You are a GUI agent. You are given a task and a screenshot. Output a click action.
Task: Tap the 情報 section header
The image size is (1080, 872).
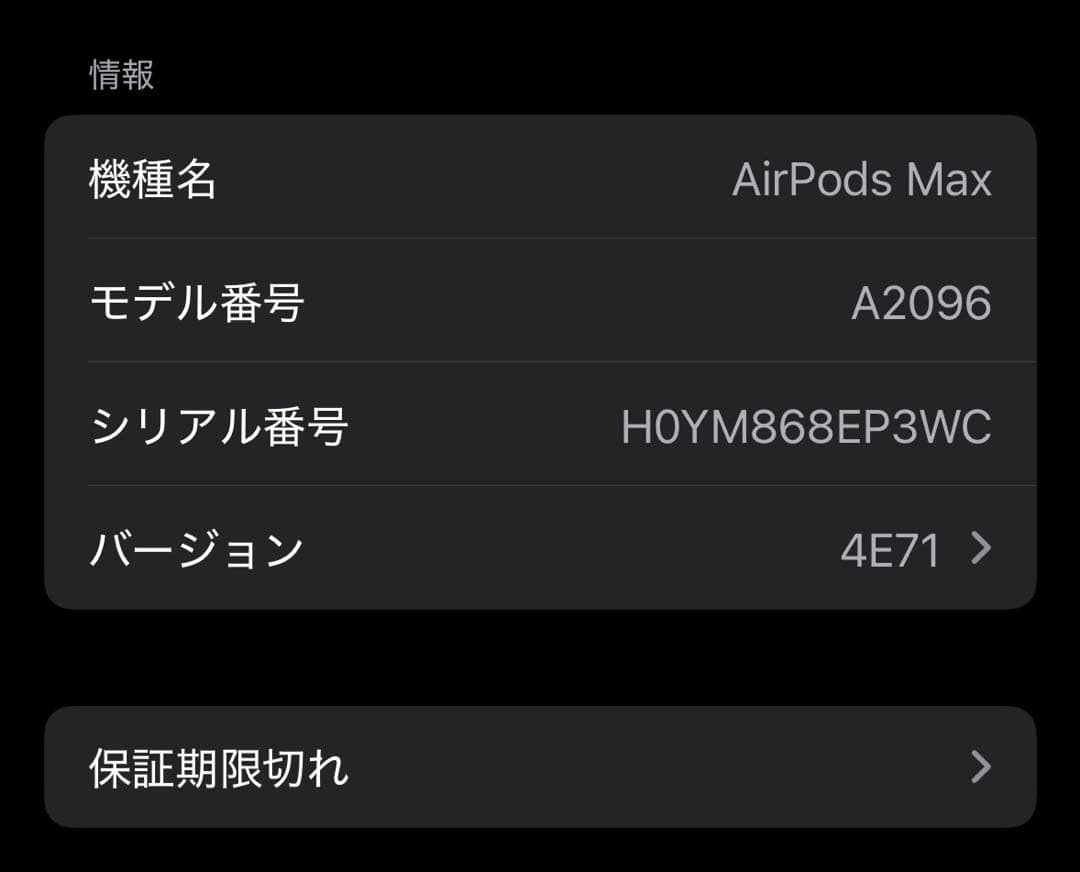pyautogui.click(x=122, y=74)
